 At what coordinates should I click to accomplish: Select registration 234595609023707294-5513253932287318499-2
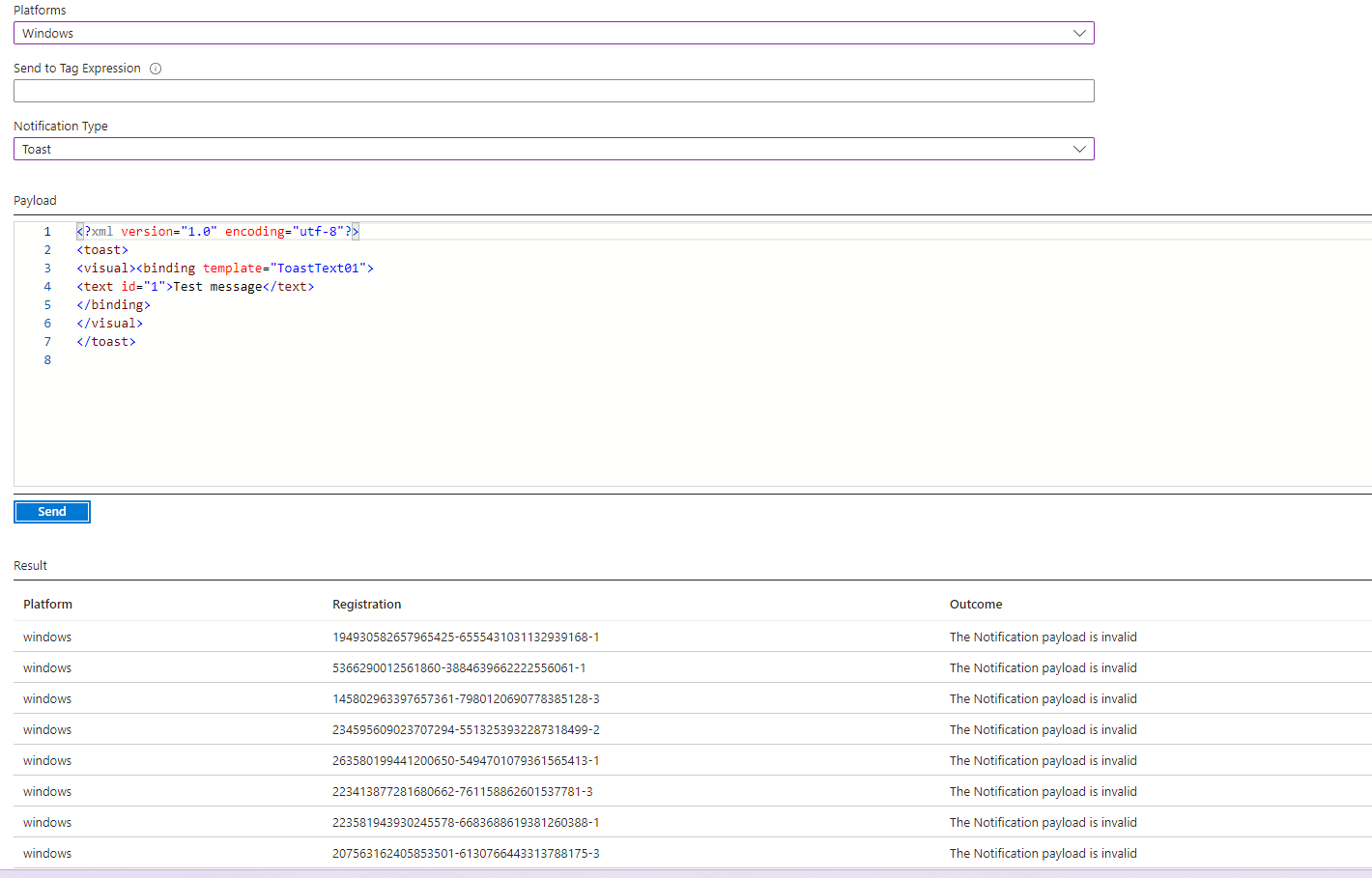(467, 729)
